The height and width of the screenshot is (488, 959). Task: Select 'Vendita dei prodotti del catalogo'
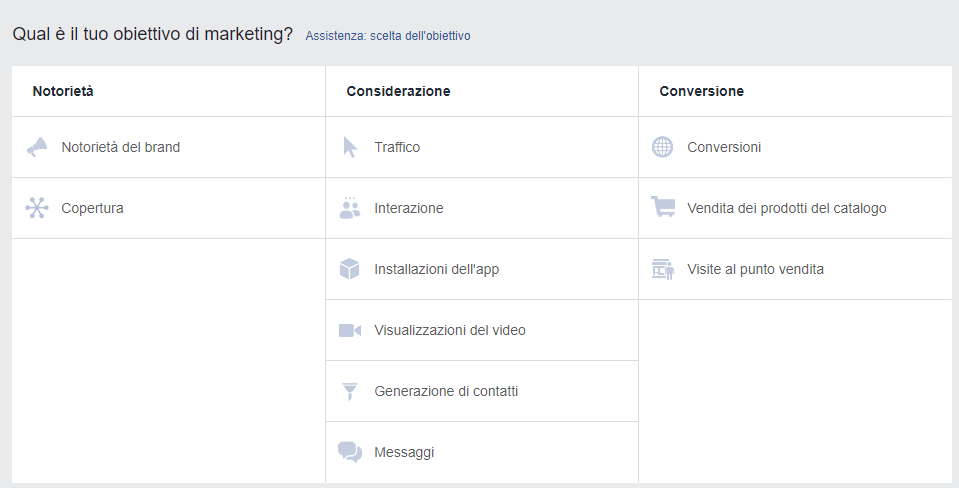(x=786, y=208)
